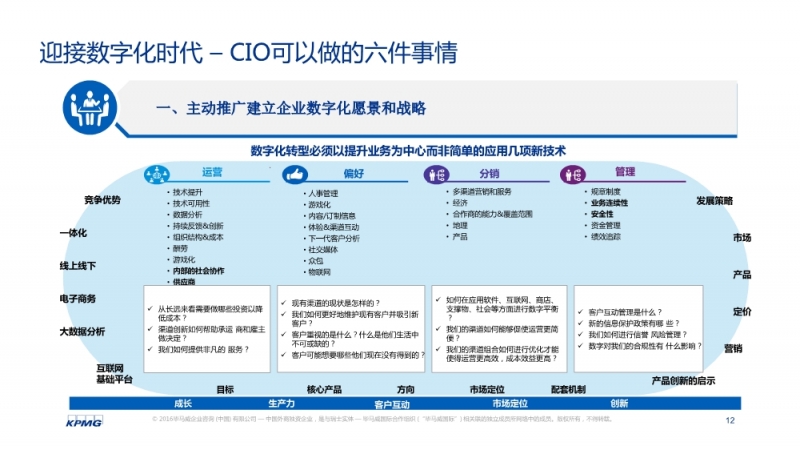800x450 pixels.
Task: Click 游戏化 in the 偏好 column
Action: coord(319,205)
